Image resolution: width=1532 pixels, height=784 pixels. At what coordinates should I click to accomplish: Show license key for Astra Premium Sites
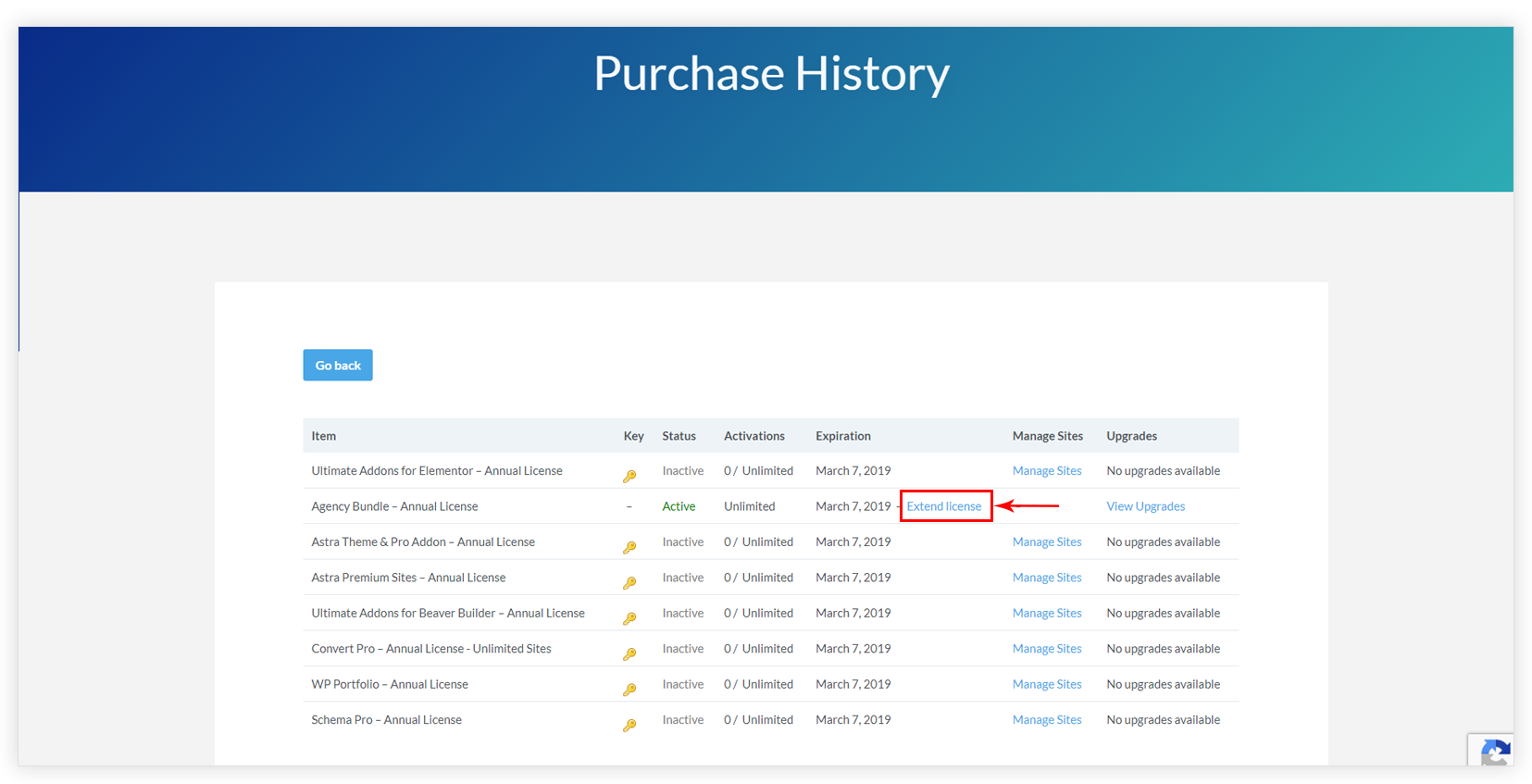[629, 583]
